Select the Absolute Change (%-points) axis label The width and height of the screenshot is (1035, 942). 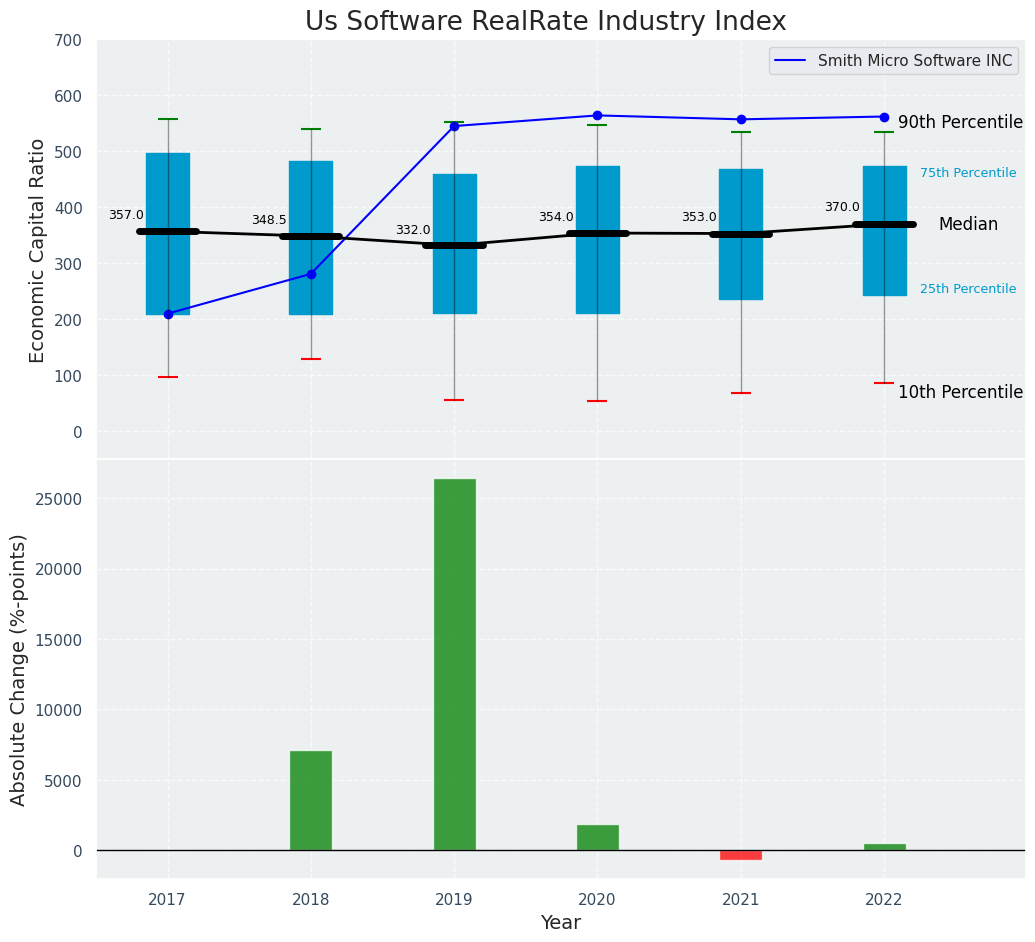click(x=19, y=669)
